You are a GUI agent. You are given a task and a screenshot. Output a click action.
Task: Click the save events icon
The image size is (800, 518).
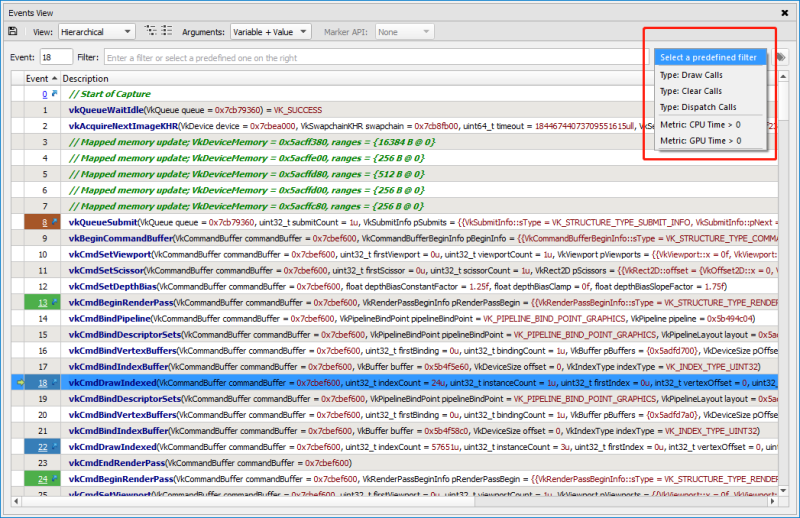click(13, 32)
